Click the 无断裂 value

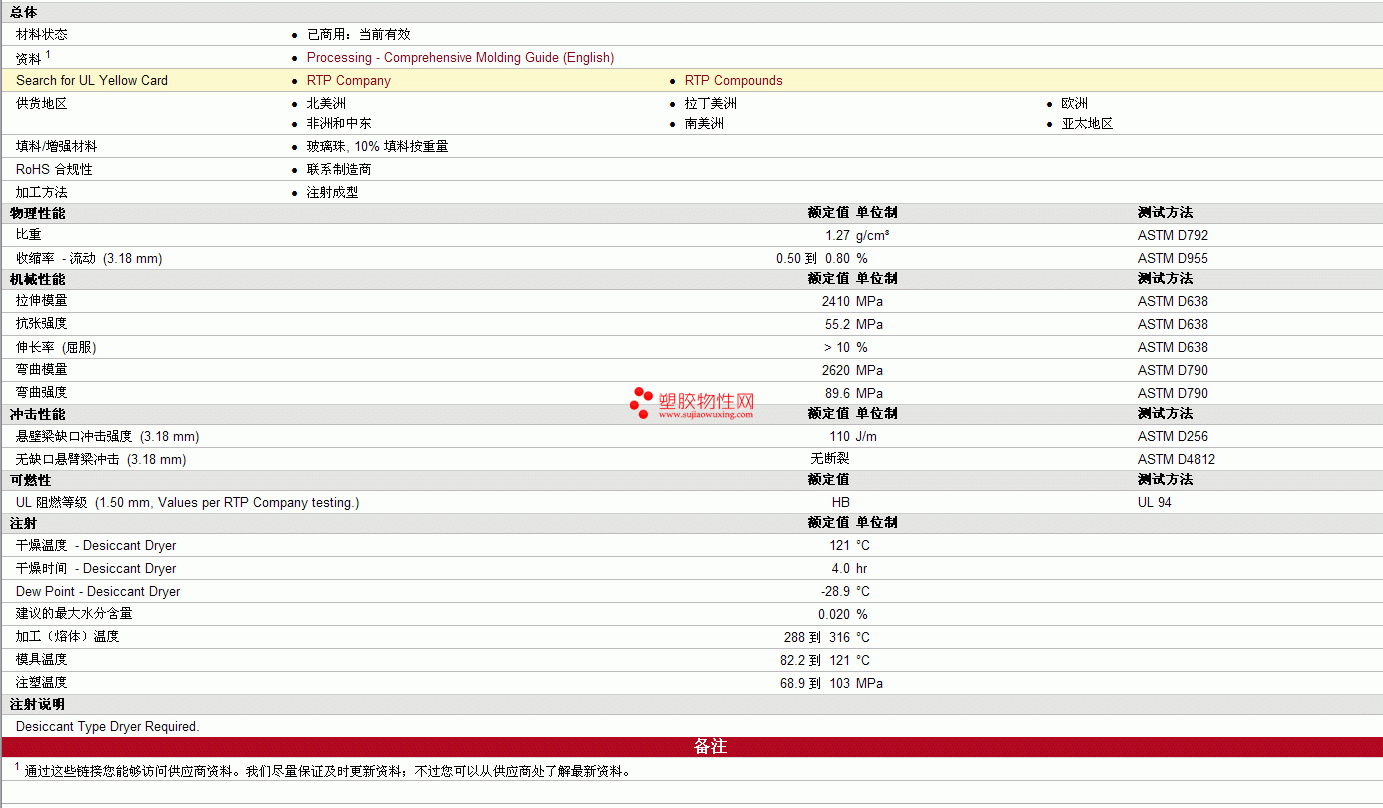(830, 459)
